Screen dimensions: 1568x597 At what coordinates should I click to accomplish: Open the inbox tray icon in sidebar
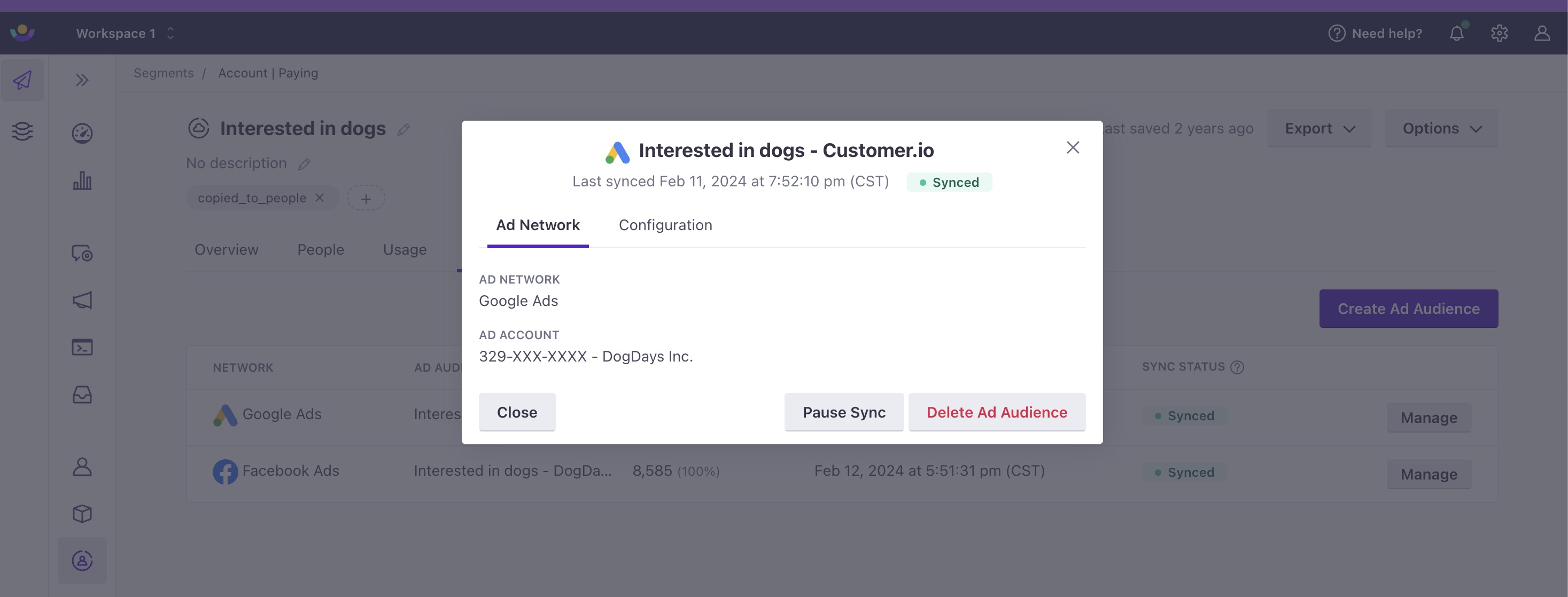(x=82, y=395)
